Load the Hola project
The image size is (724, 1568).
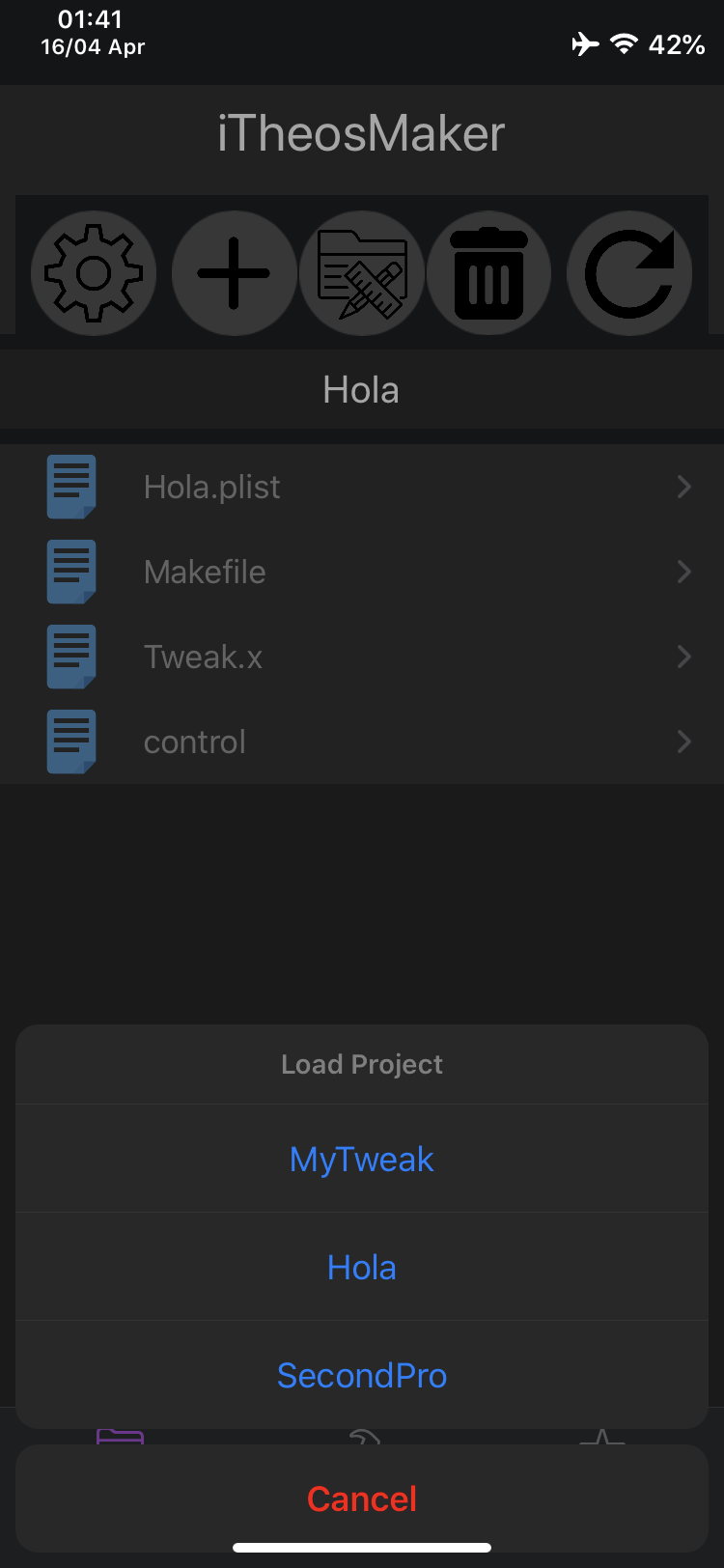(x=362, y=1267)
